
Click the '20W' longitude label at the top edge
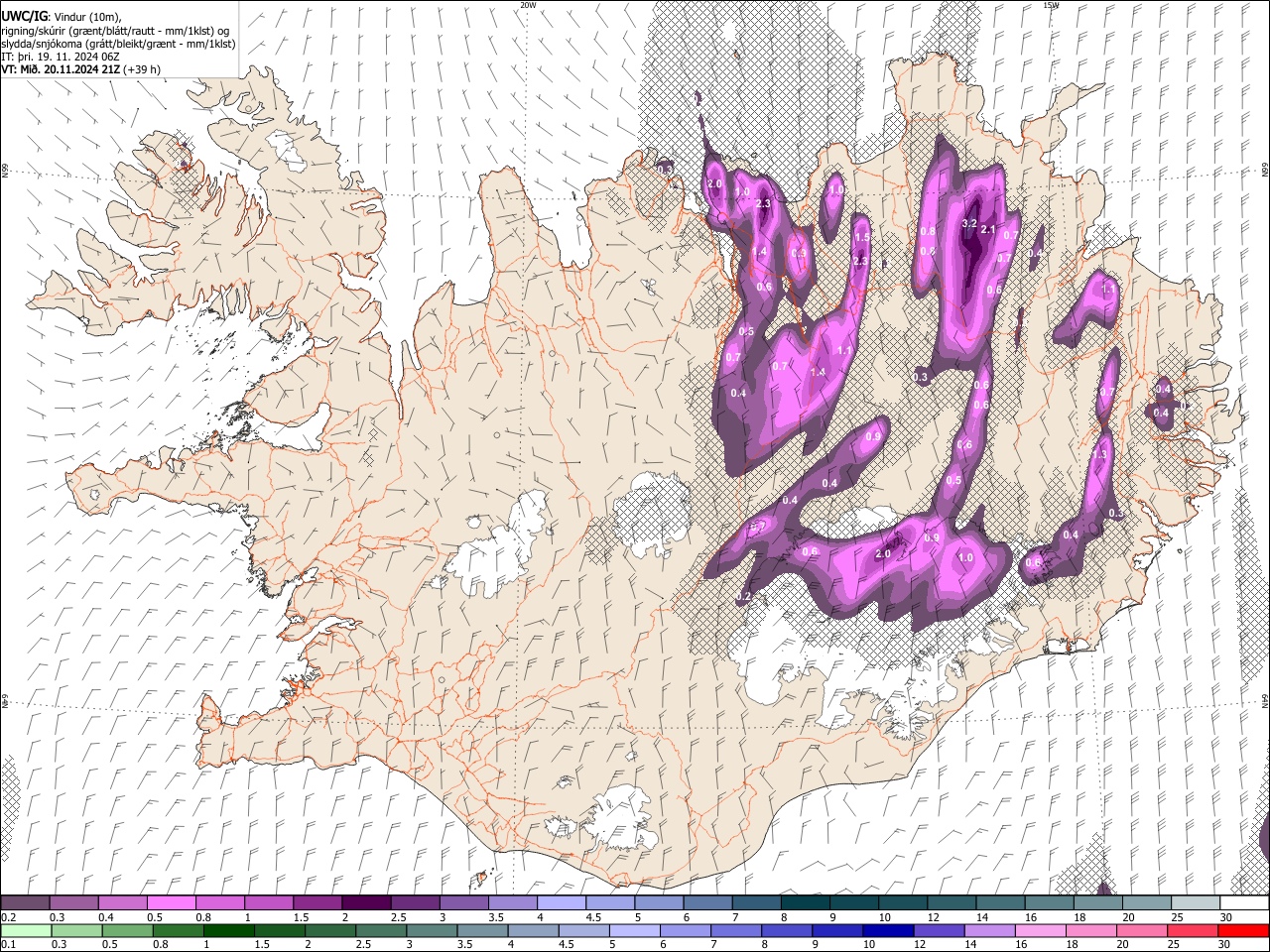[x=529, y=5]
